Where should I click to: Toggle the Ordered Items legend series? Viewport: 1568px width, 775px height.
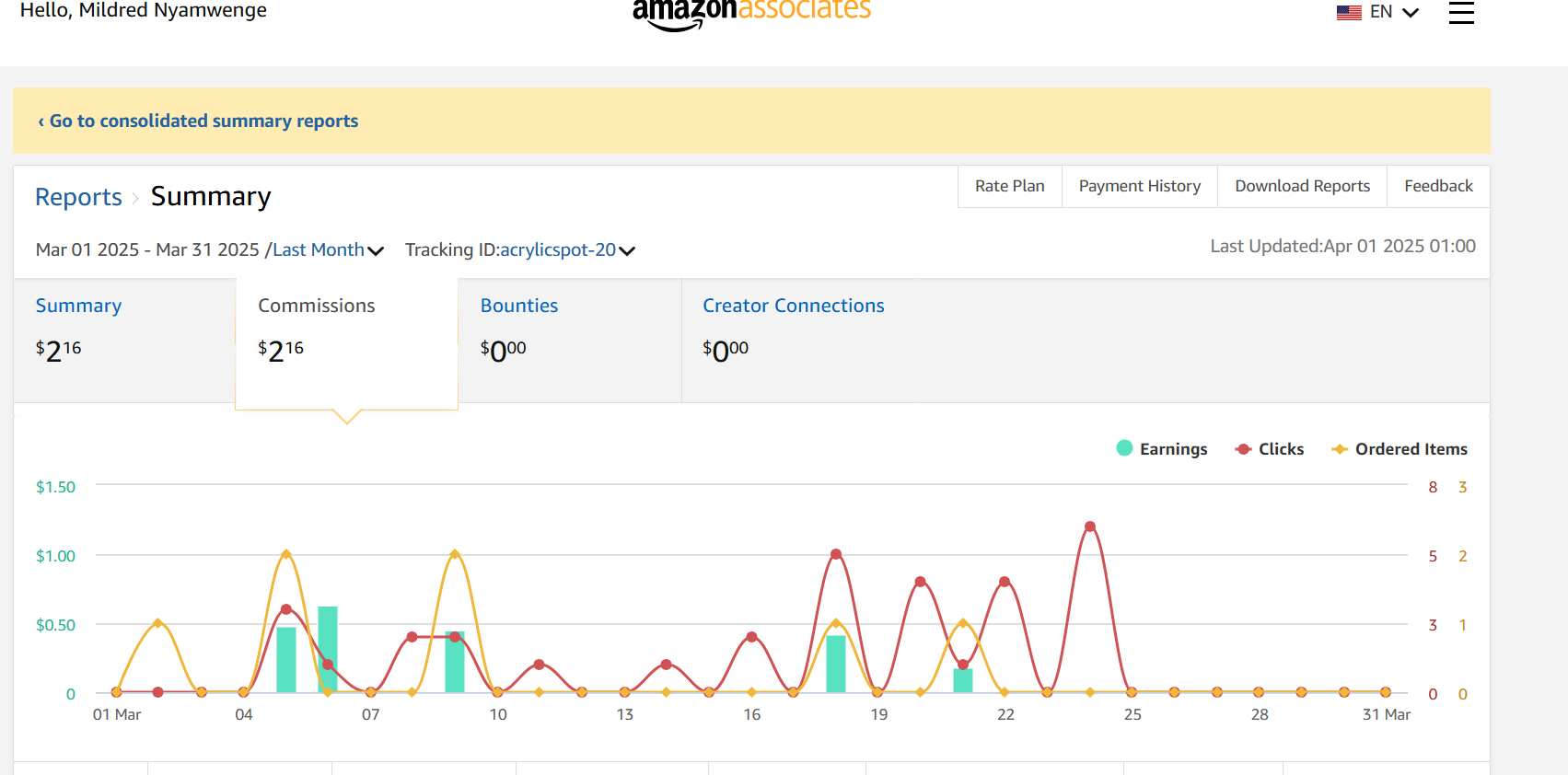tap(1400, 449)
